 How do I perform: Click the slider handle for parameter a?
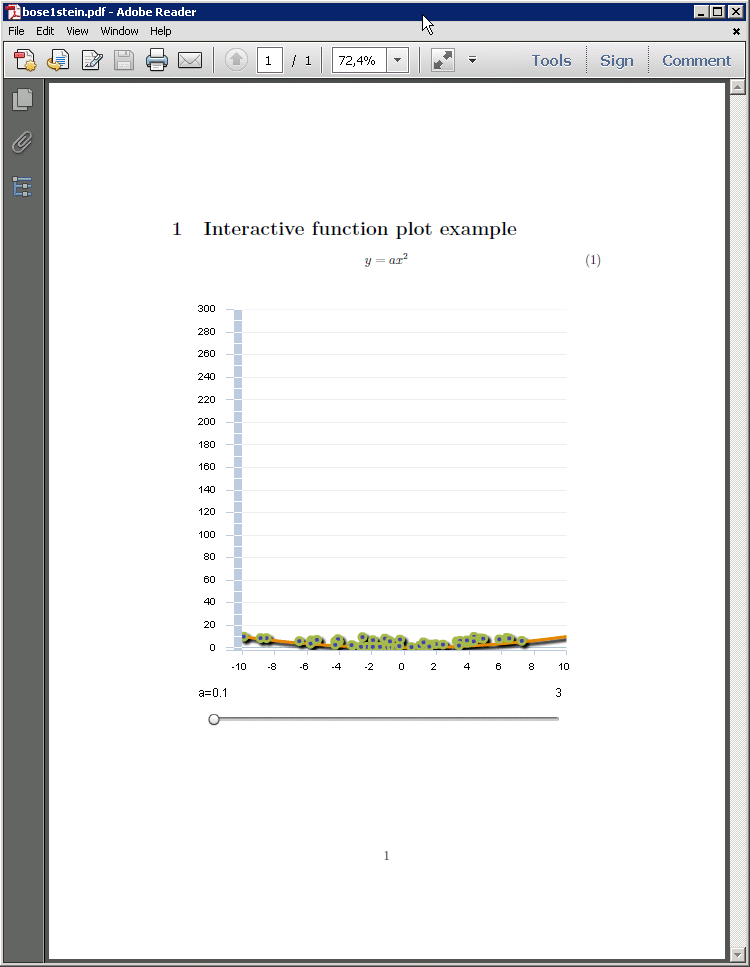click(214, 719)
